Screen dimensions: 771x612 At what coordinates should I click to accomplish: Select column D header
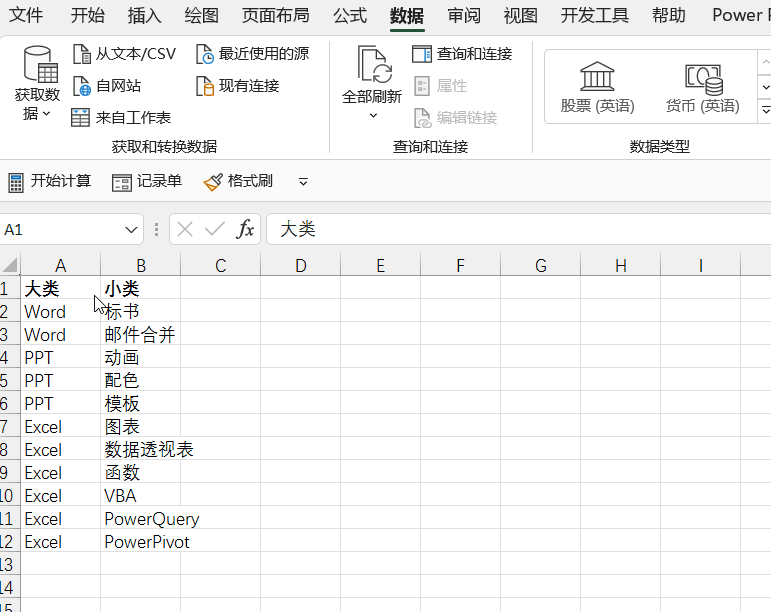[x=300, y=265]
